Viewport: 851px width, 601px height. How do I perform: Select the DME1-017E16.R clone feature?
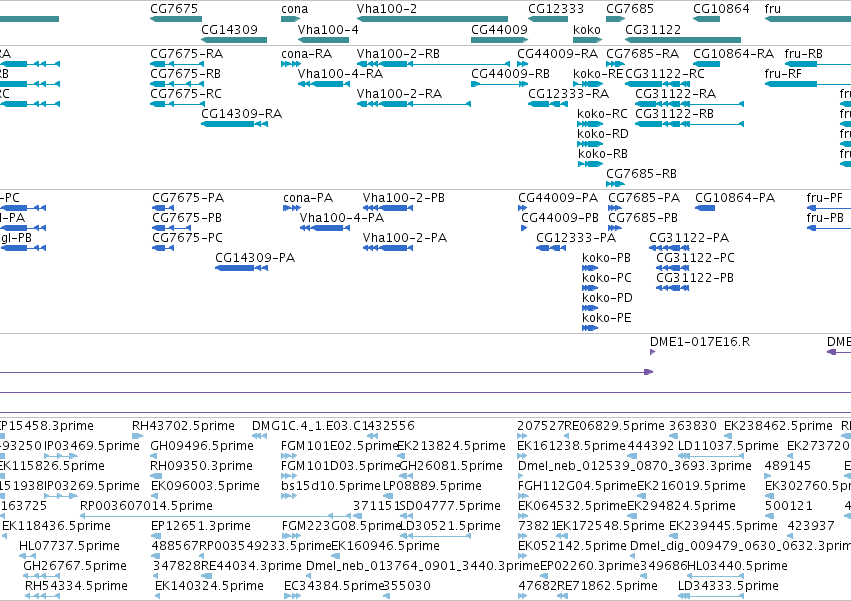[x=700, y=342]
